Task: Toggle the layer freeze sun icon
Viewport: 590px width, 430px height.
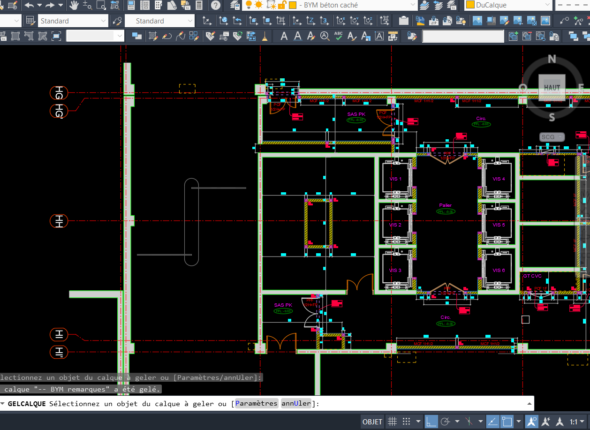Action: [x=259, y=5]
